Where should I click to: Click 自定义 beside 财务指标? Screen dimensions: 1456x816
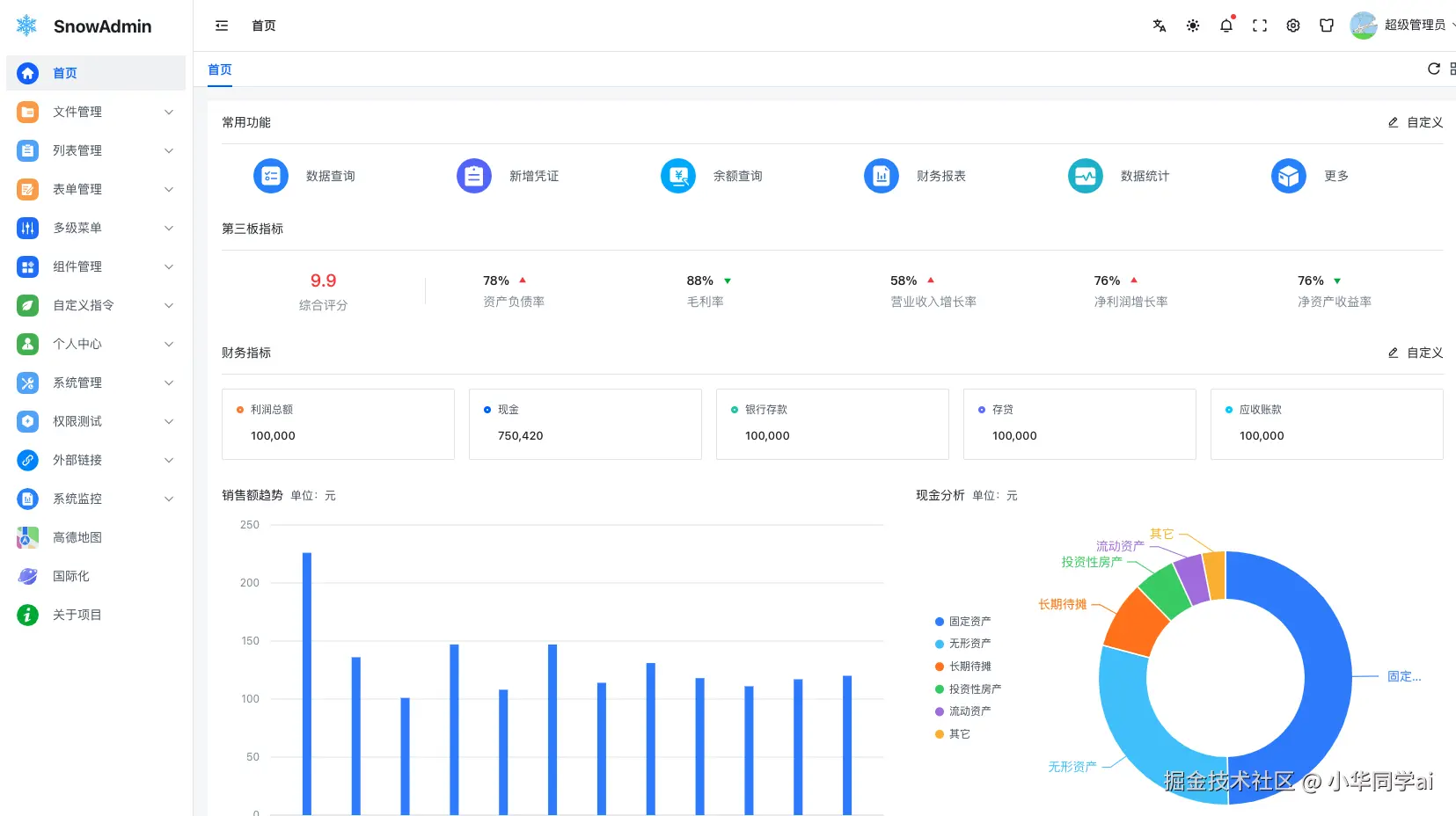click(1416, 353)
